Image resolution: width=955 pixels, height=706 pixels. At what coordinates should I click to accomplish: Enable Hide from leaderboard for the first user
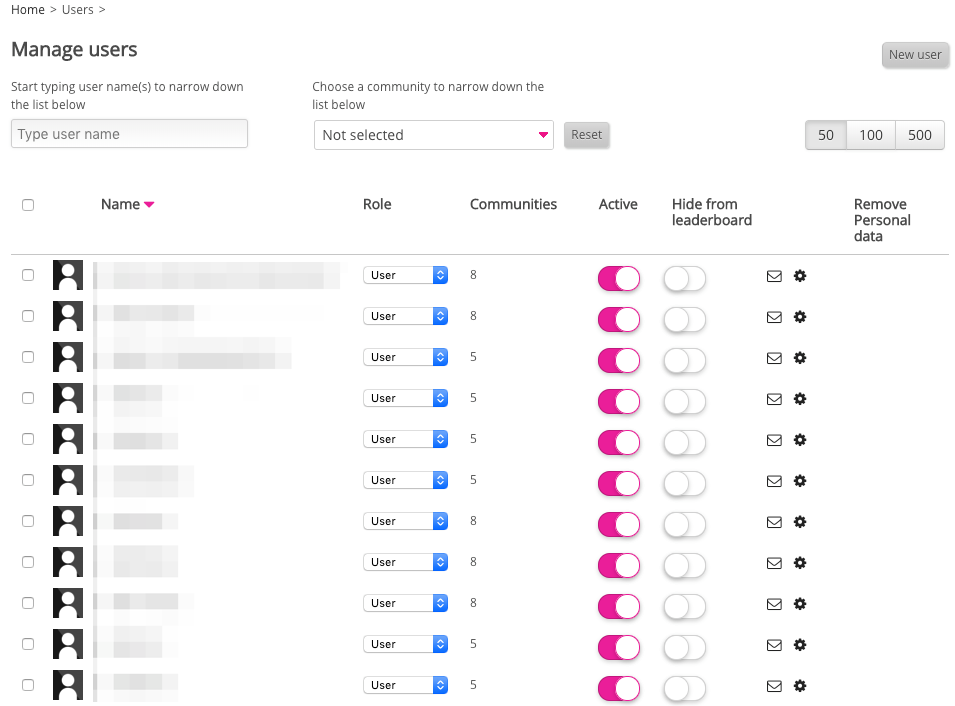click(x=684, y=278)
